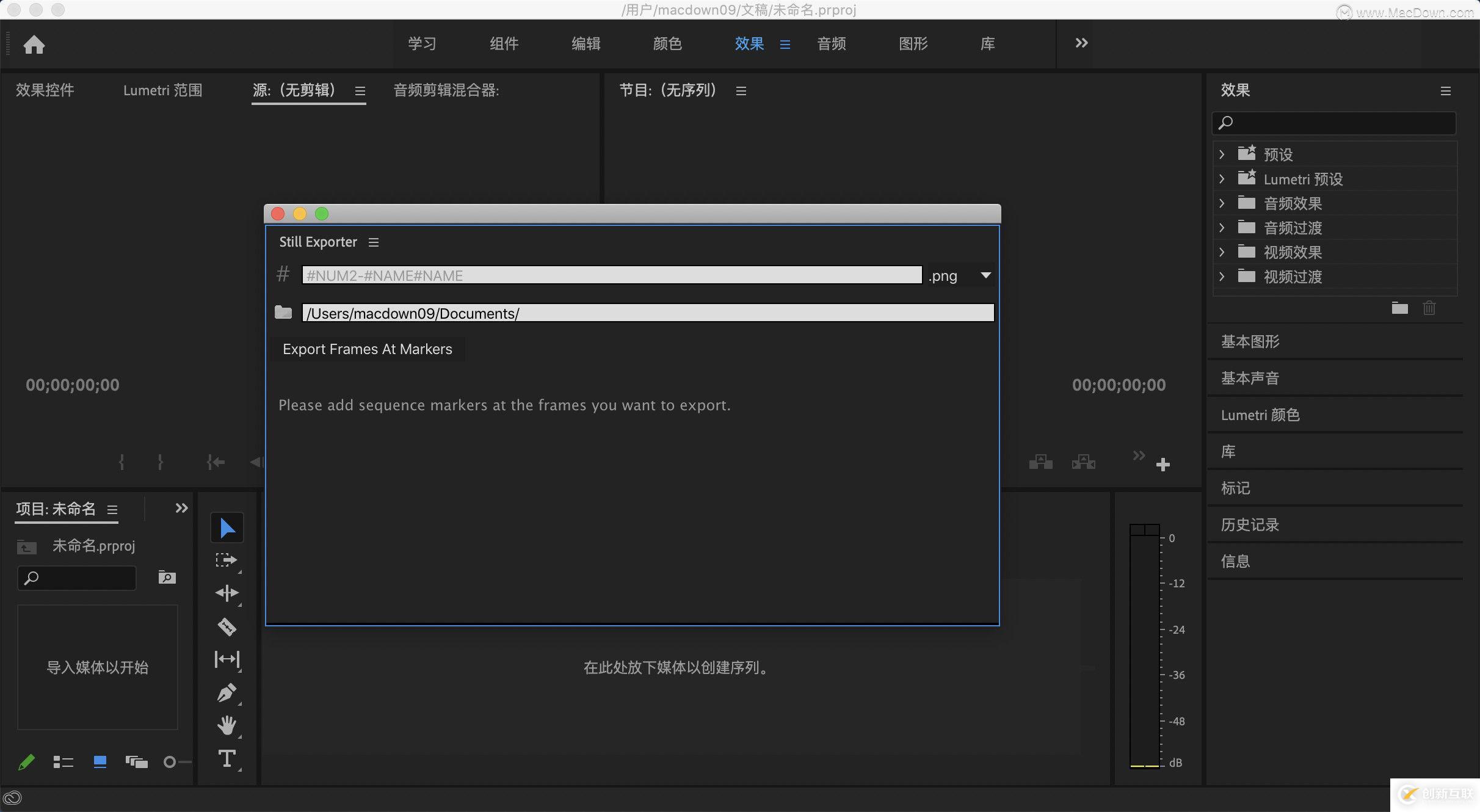Show more Program monitor transport buttons

click(x=1139, y=455)
